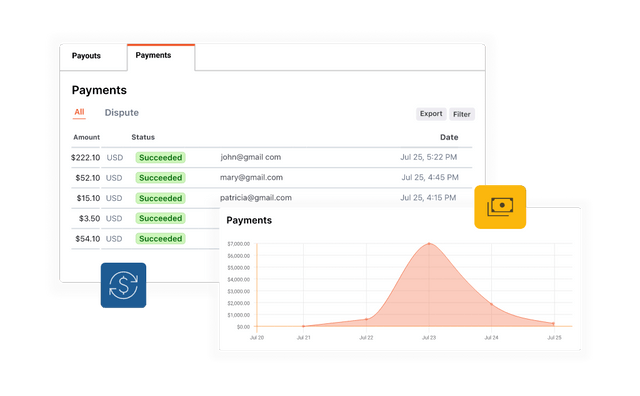
Task: Click Succeeded badge in $52.10 row
Action: click(x=160, y=178)
